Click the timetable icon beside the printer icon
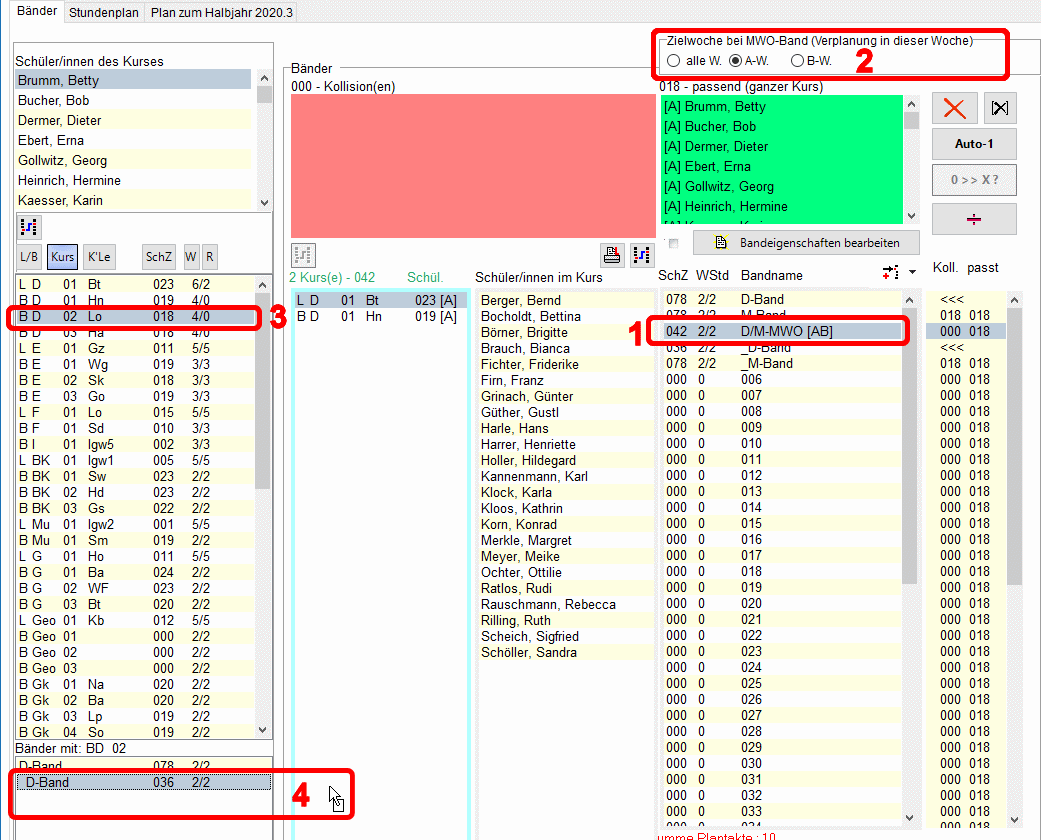Image resolution: width=1041 pixels, height=840 pixels. click(x=640, y=256)
